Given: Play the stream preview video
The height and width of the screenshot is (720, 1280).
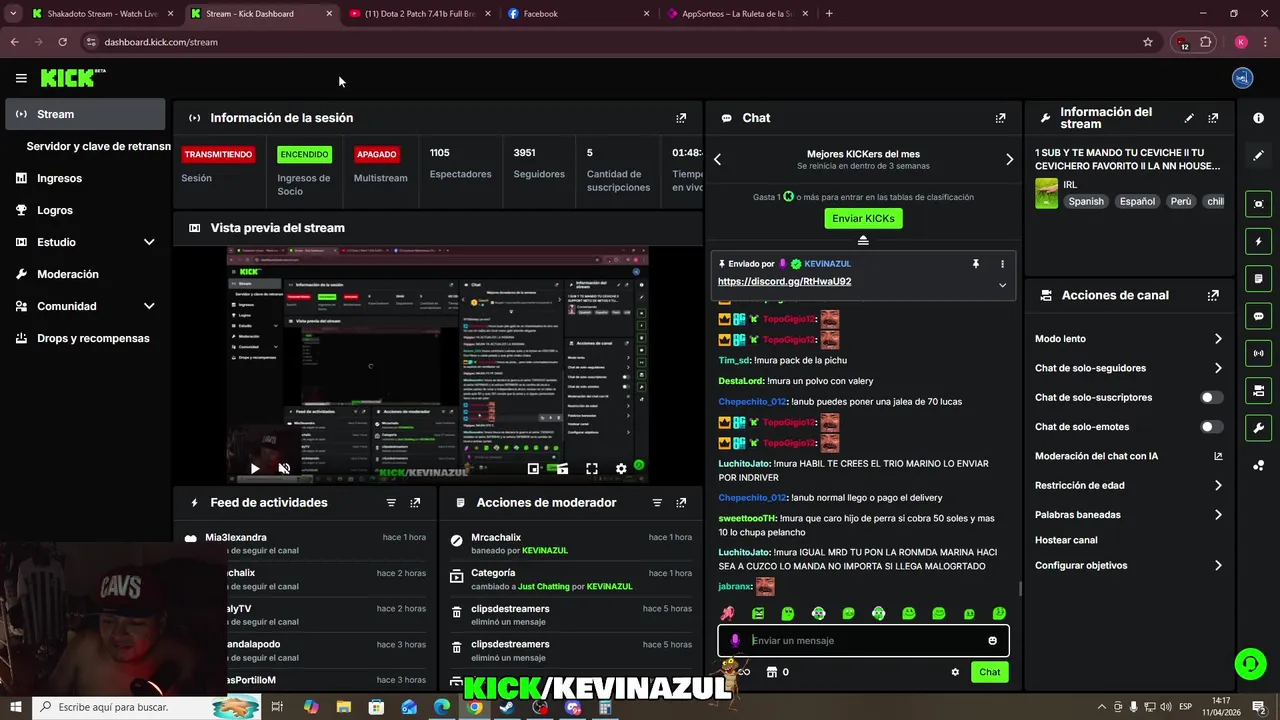Looking at the screenshot, I should (255, 468).
